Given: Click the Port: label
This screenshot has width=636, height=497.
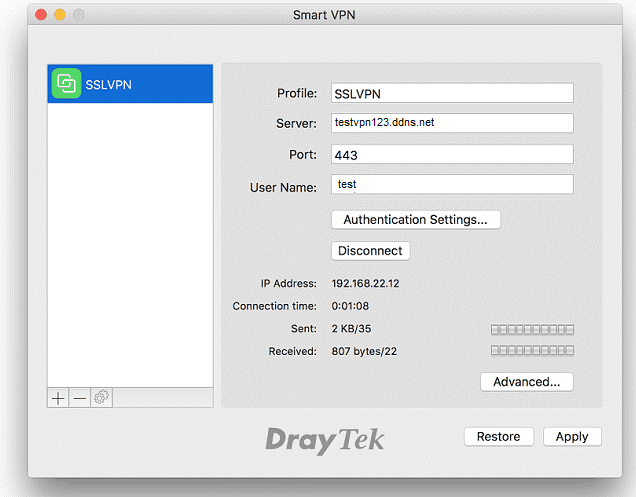Looking at the screenshot, I should tap(303, 155).
